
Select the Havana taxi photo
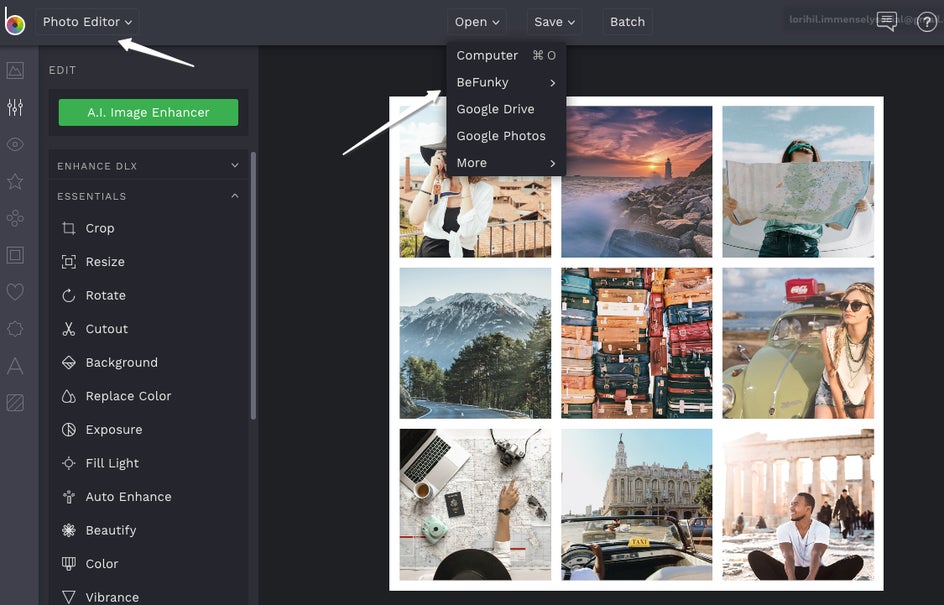pyautogui.click(x=636, y=504)
